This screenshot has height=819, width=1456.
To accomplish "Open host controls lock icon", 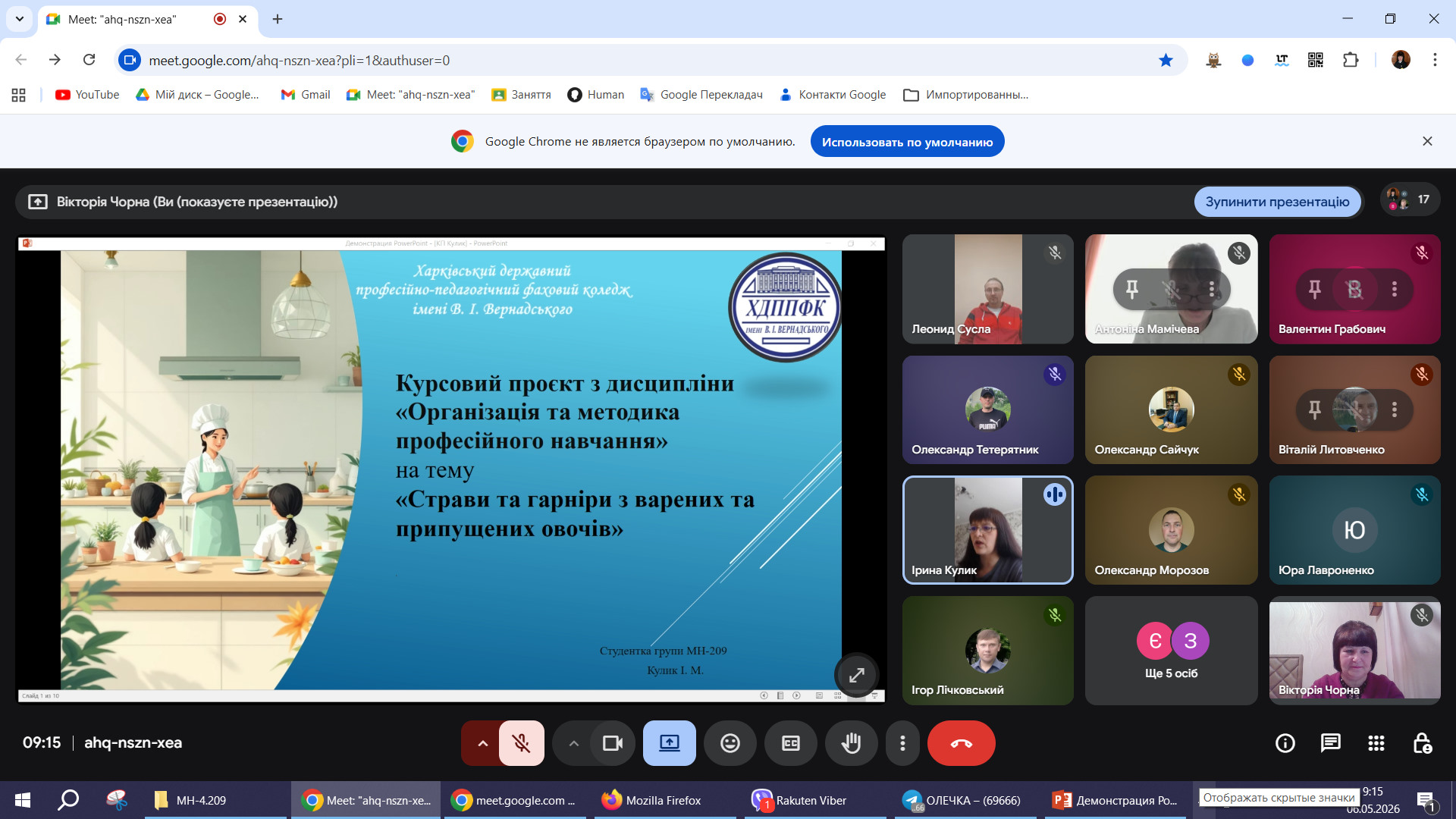I will [x=1422, y=743].
